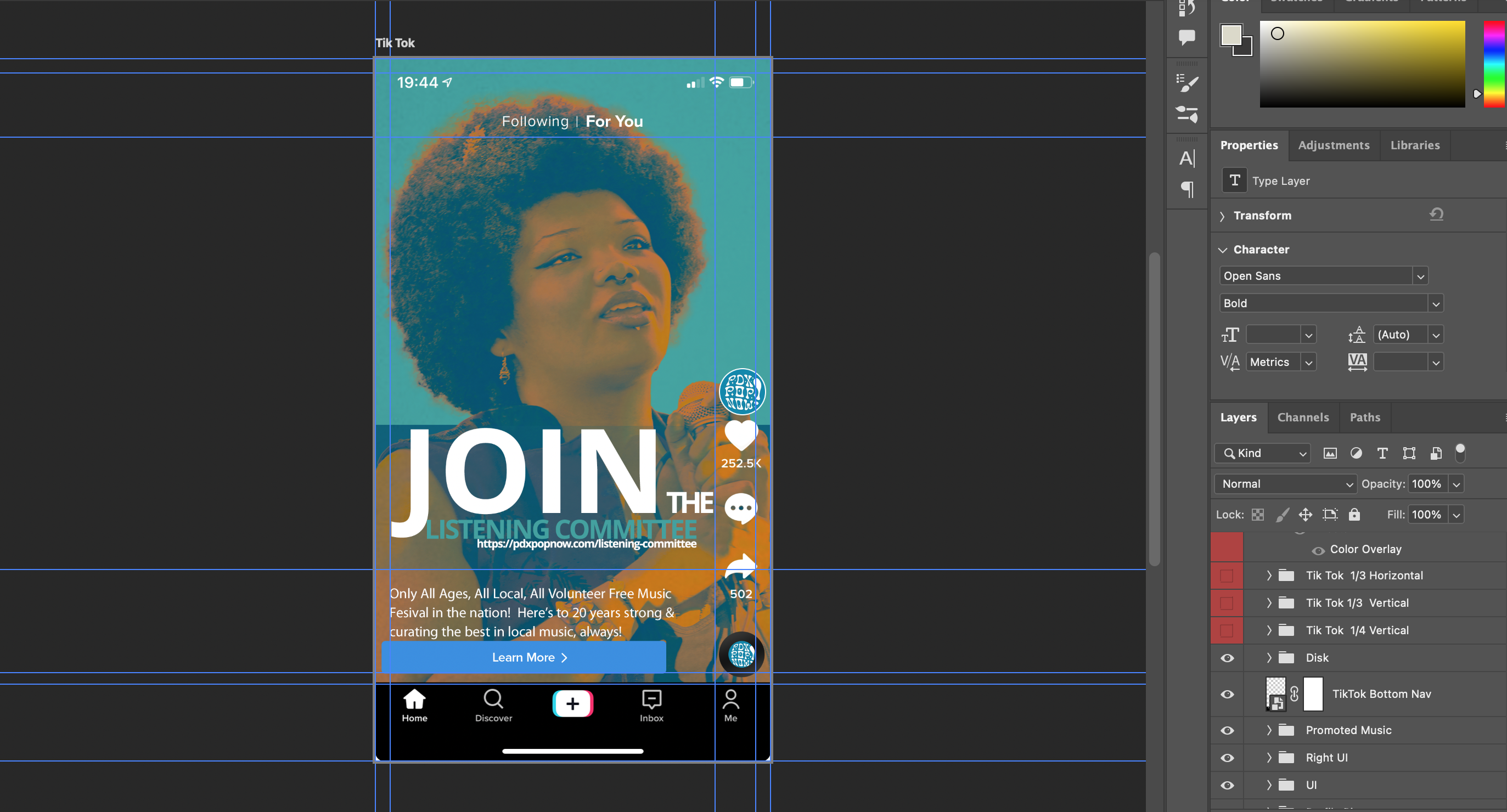Click the kerning V/A icon
The width and height of the screenshot is (1507, 812).
coord(1230,362)
